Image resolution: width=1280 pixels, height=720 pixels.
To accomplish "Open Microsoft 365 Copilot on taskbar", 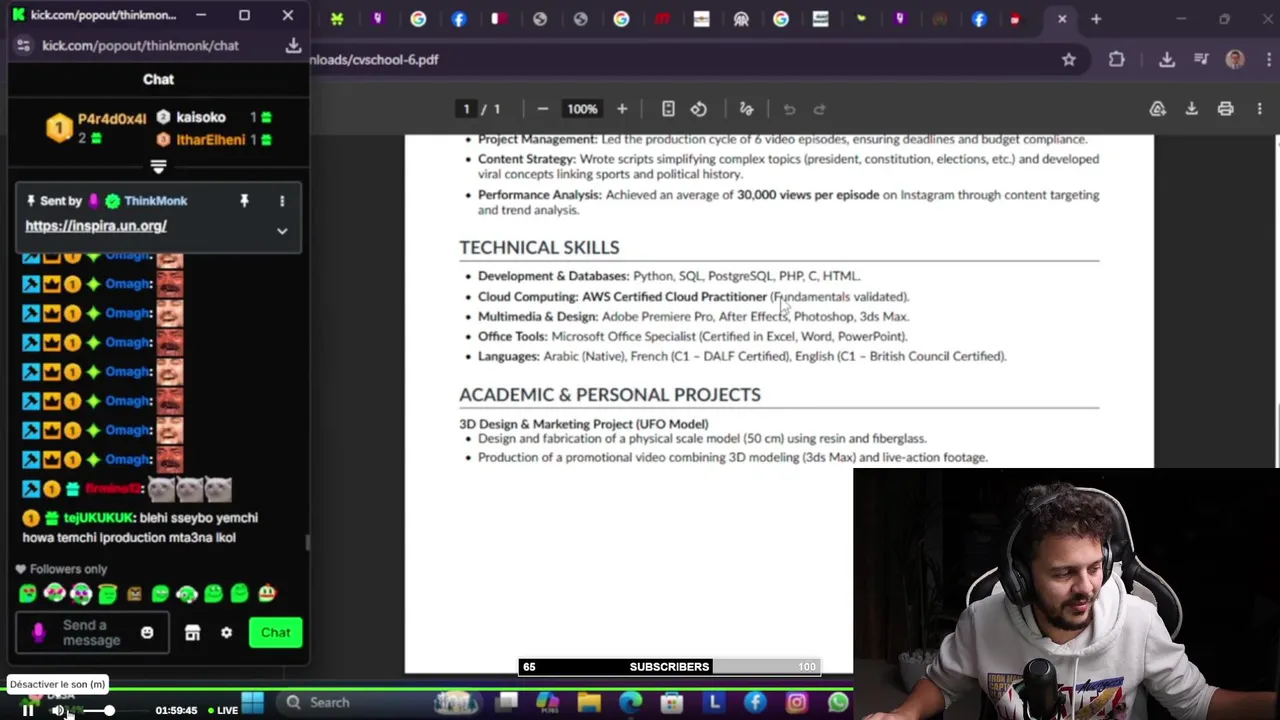I will coord(547,703).
